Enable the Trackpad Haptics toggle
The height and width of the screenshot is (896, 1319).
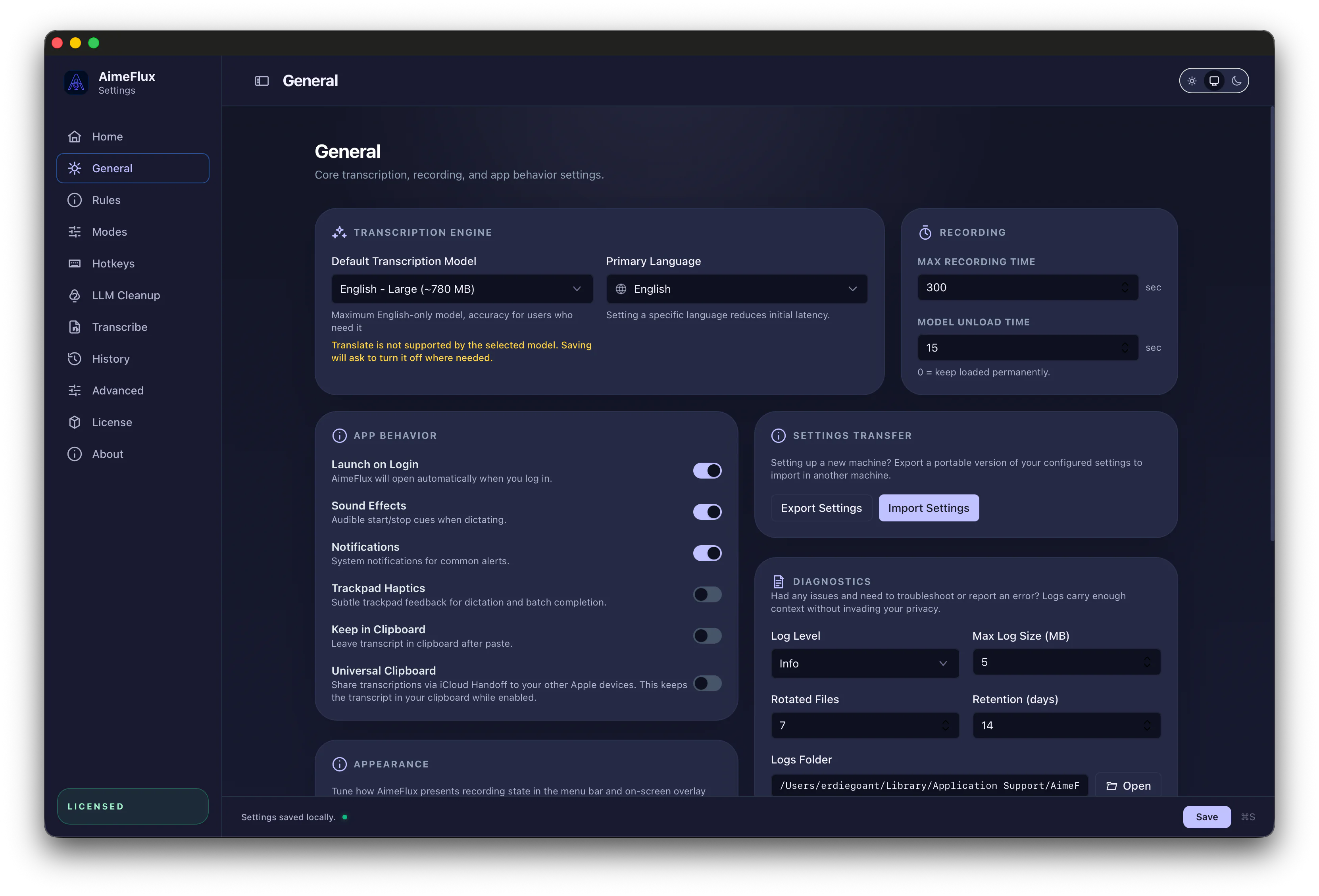(x=707, y=595)
